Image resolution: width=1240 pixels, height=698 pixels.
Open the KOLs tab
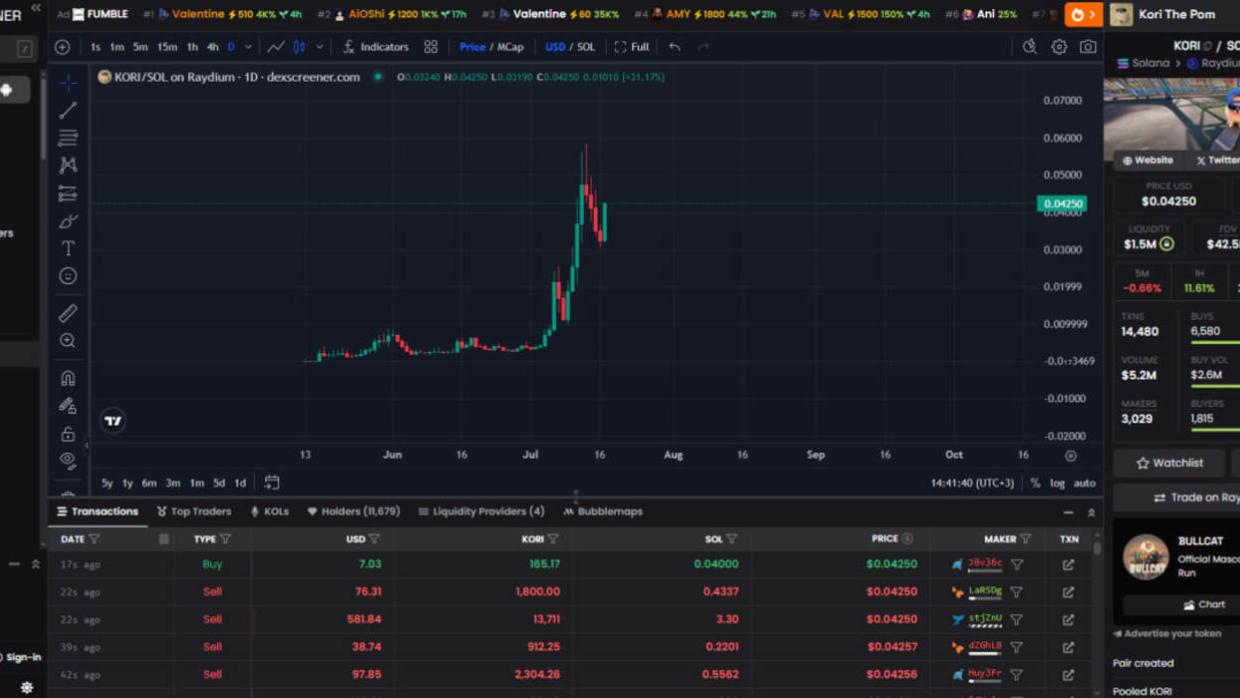pos(270,512)
